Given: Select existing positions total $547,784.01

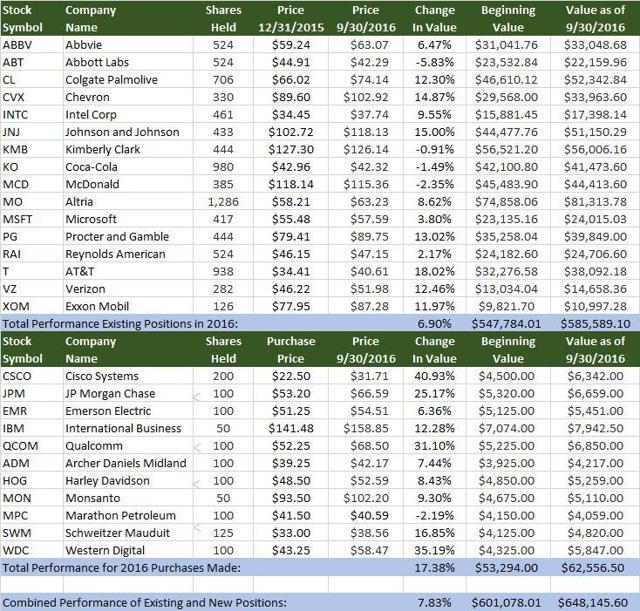Looking at the screenshot, I should [508, 324].
